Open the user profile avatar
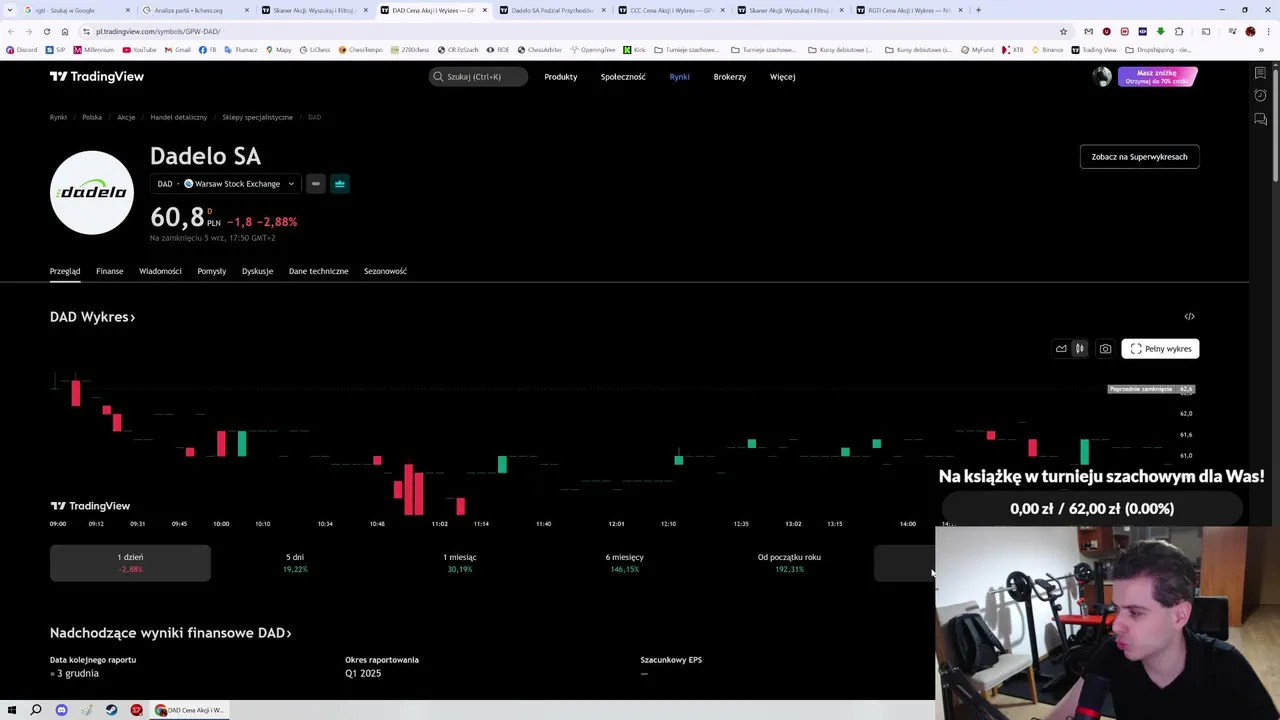Viewport: 1280px width, 720px height. click(x=1102, y=77)
